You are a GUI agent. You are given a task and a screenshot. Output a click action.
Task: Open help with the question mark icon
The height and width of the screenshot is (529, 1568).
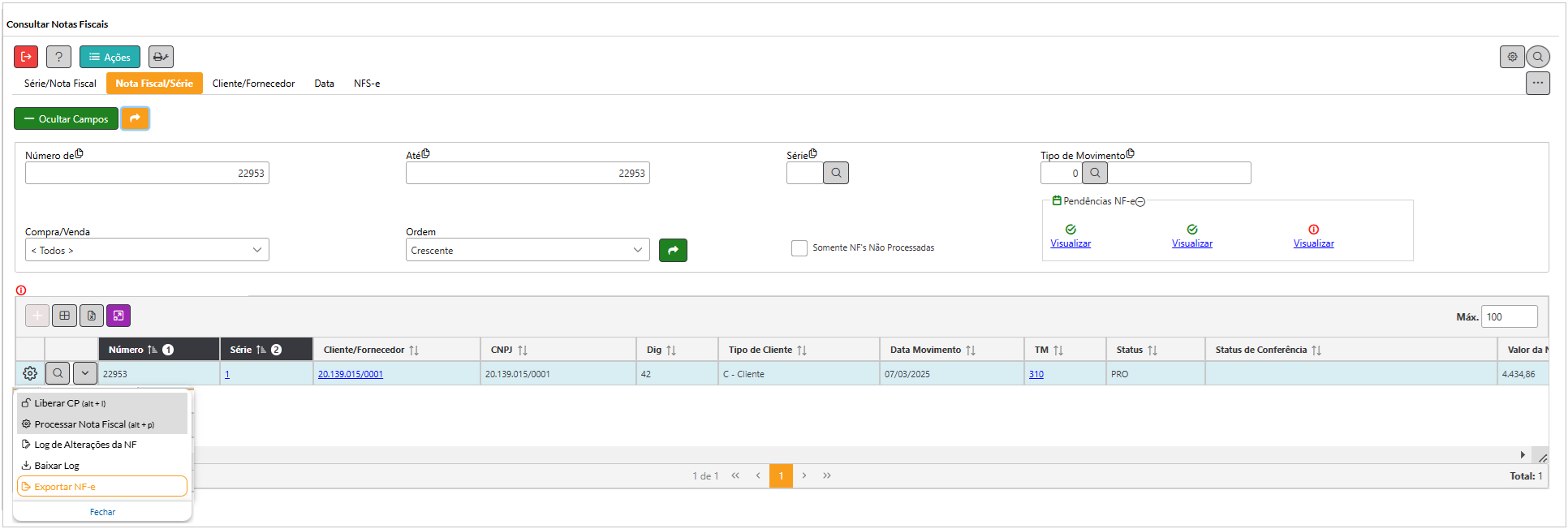(x=58, y=57)
